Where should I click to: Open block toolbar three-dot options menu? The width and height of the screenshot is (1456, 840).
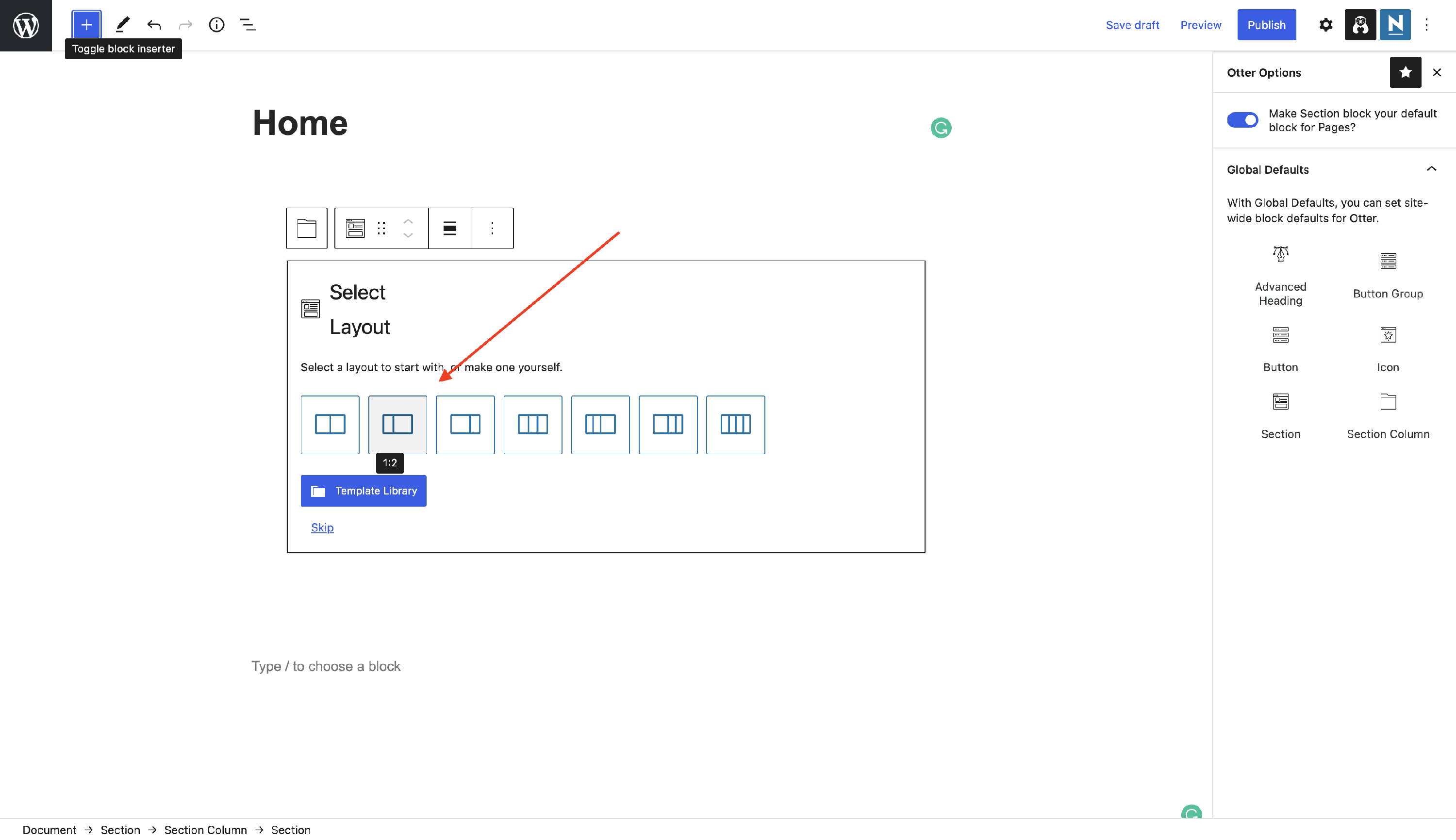[x=492, y=229]
